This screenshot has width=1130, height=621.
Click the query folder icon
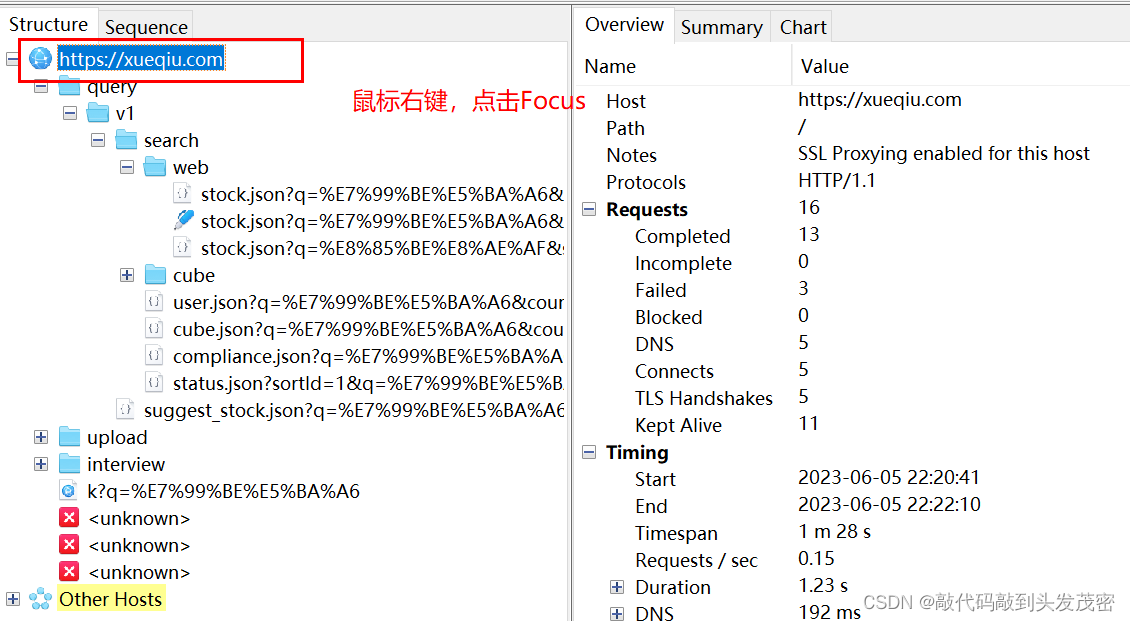(69, 86)
